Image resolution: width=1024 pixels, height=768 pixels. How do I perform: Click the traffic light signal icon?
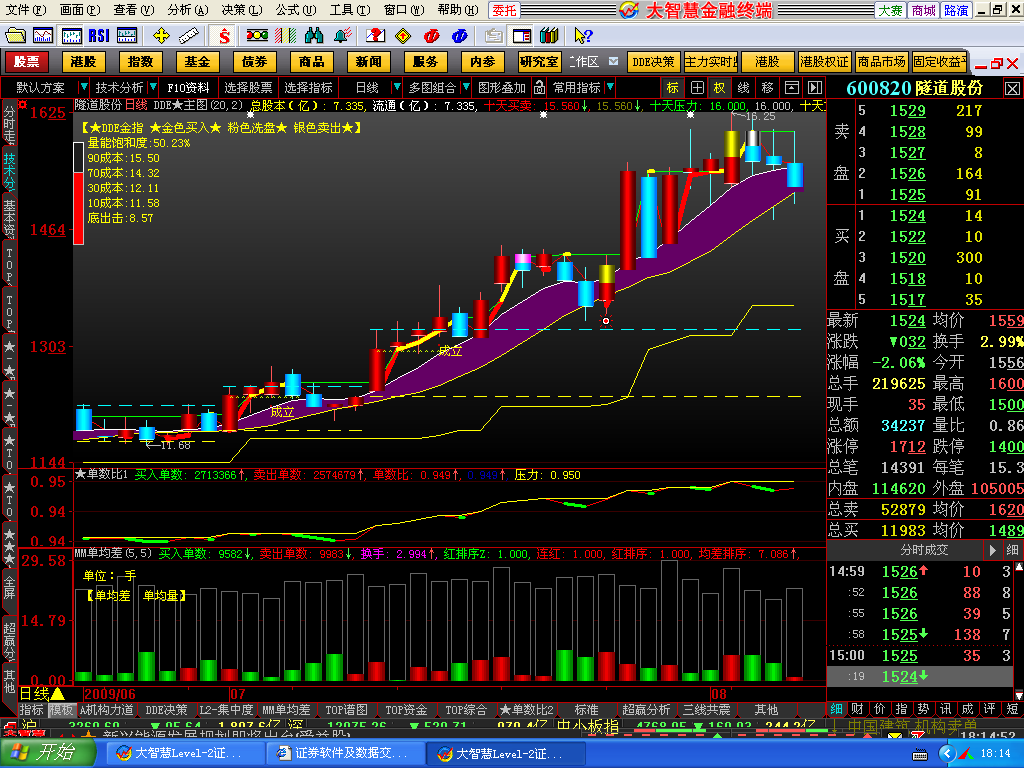257,35
